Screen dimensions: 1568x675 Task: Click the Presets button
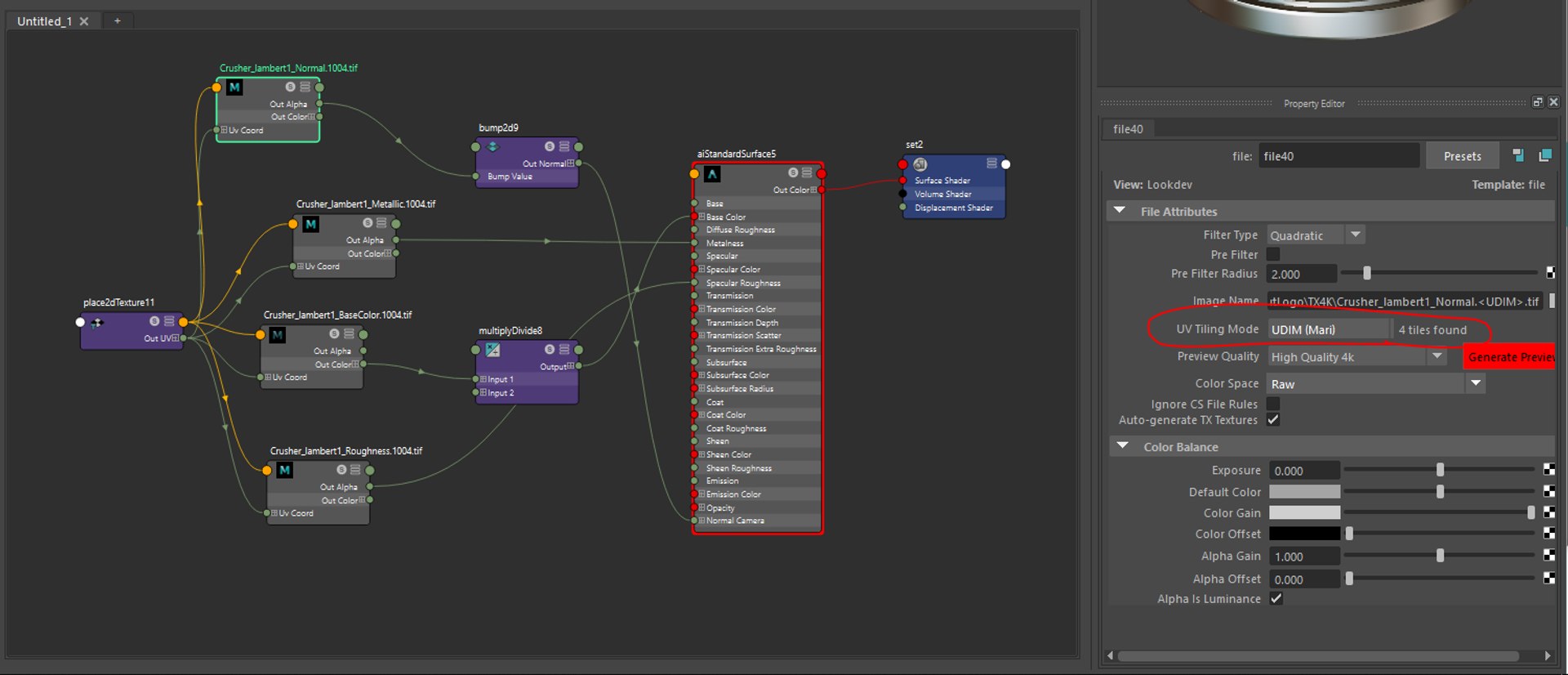pyautogui.click(x=1463, y=156)
